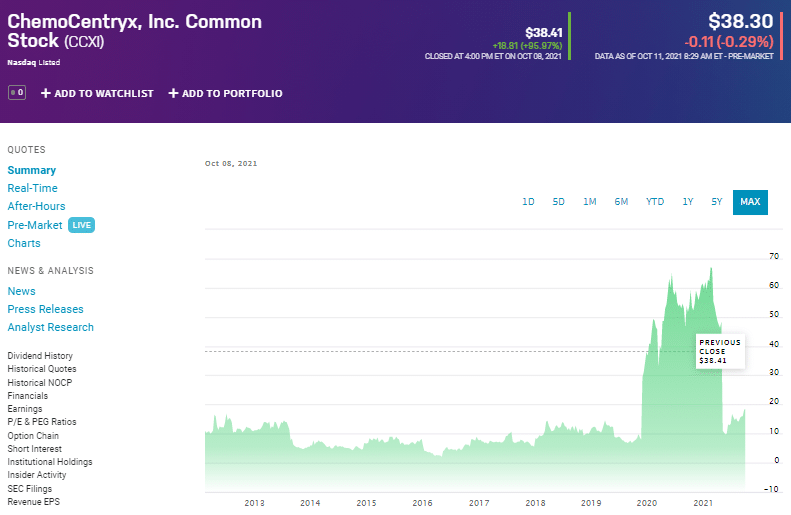Open the News link
Image resolution: width=791 pixels, height=515 pixels.
pyautogui.click(x=21, y=291)
